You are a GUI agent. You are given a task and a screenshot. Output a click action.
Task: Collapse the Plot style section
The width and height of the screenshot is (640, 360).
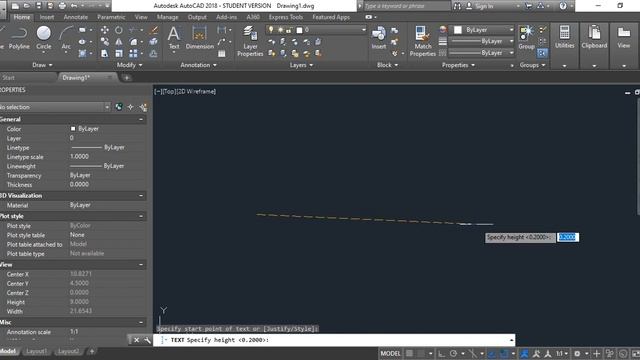[141, 216]
